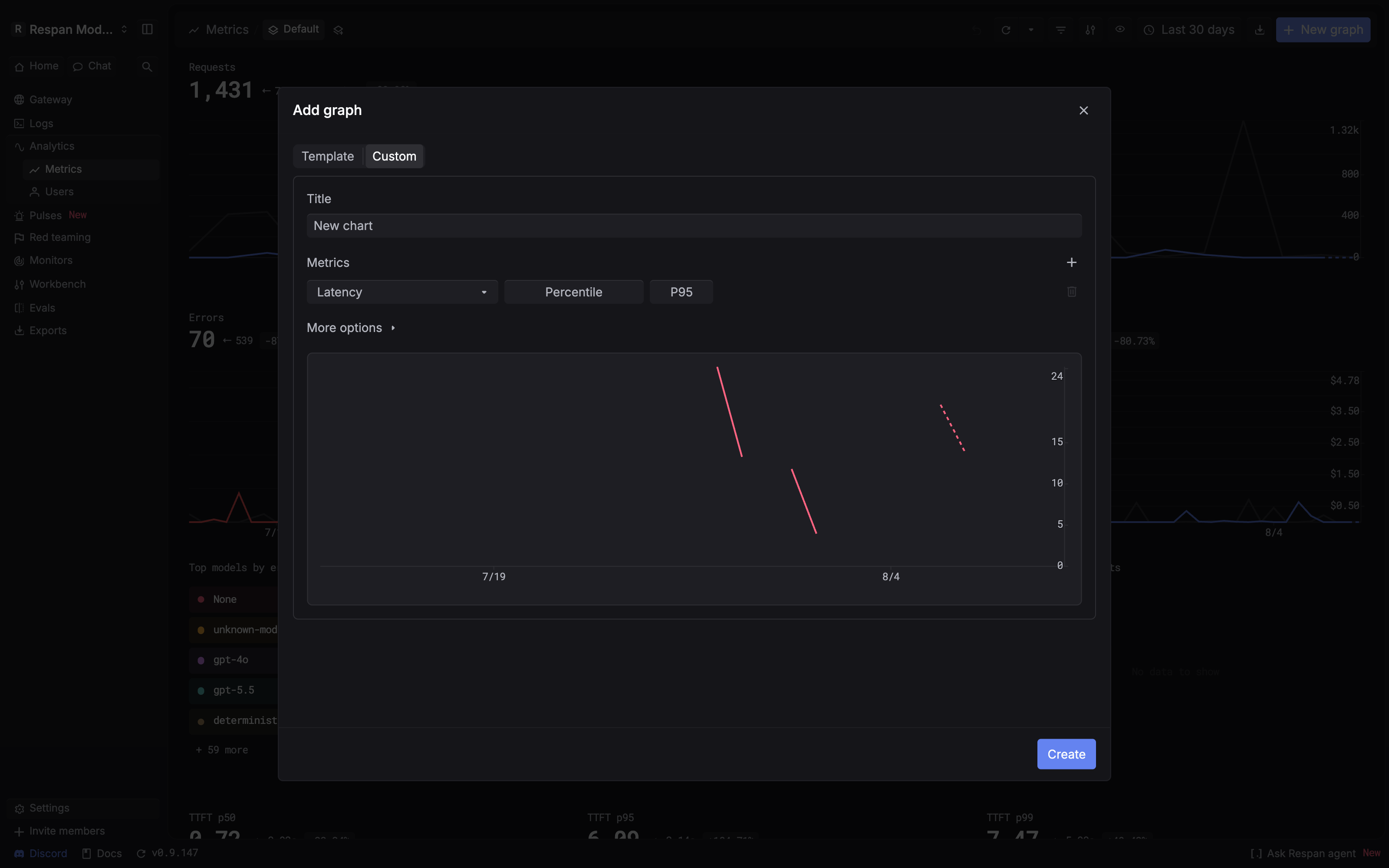Image resolution: width=1389 pixels, height=868 pixels.
Task: Open the Latency metric dropdown
Action: (x=402, y=292)
